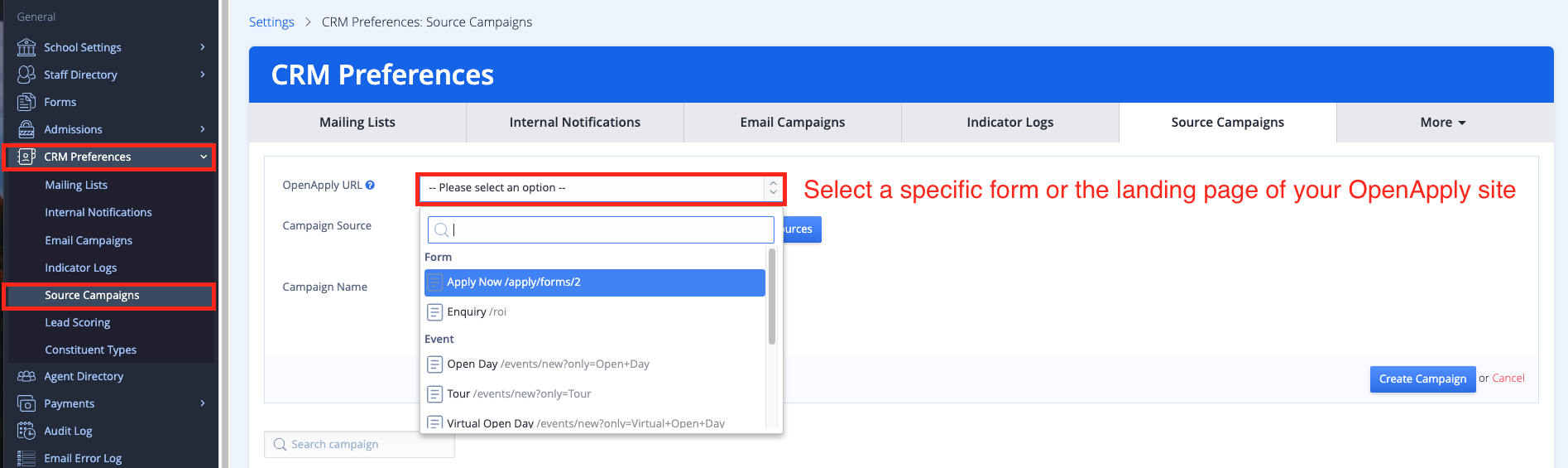Click the School Settings building icon
The height and width of the screenshot is (468, 1568).
pos(26,47)
